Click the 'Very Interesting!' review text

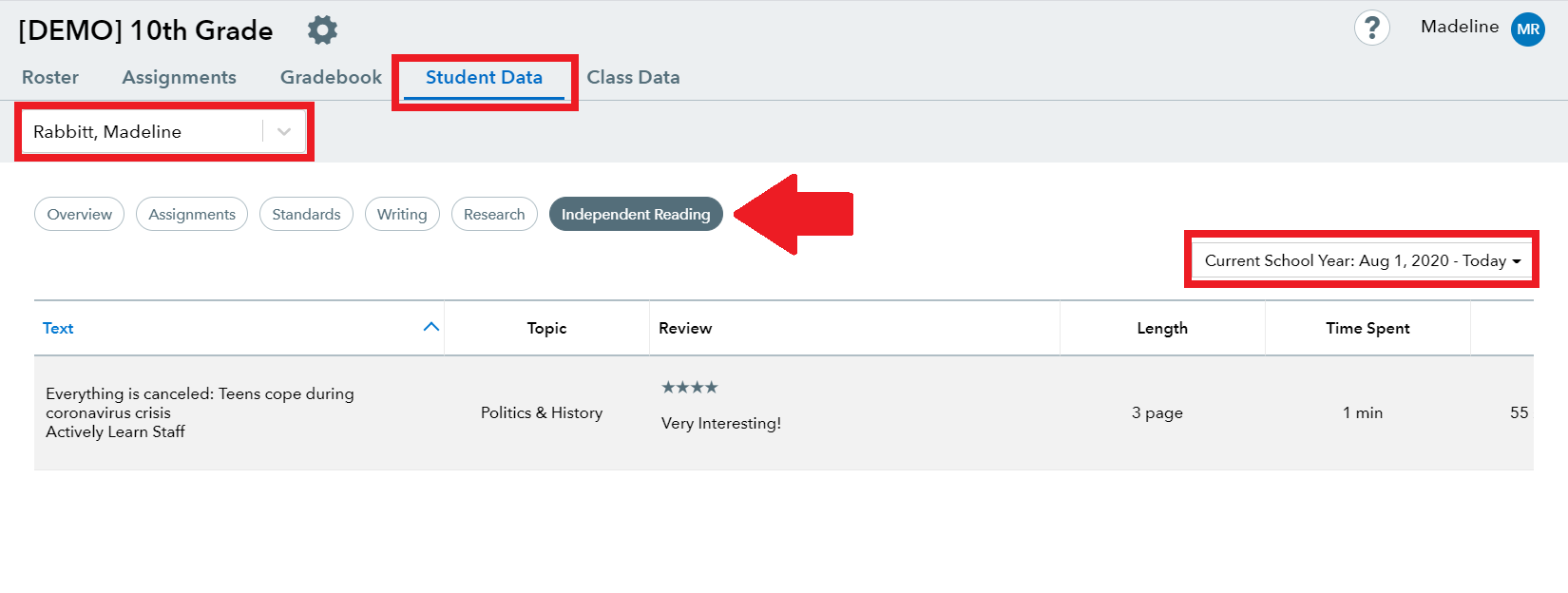[721, 423]
